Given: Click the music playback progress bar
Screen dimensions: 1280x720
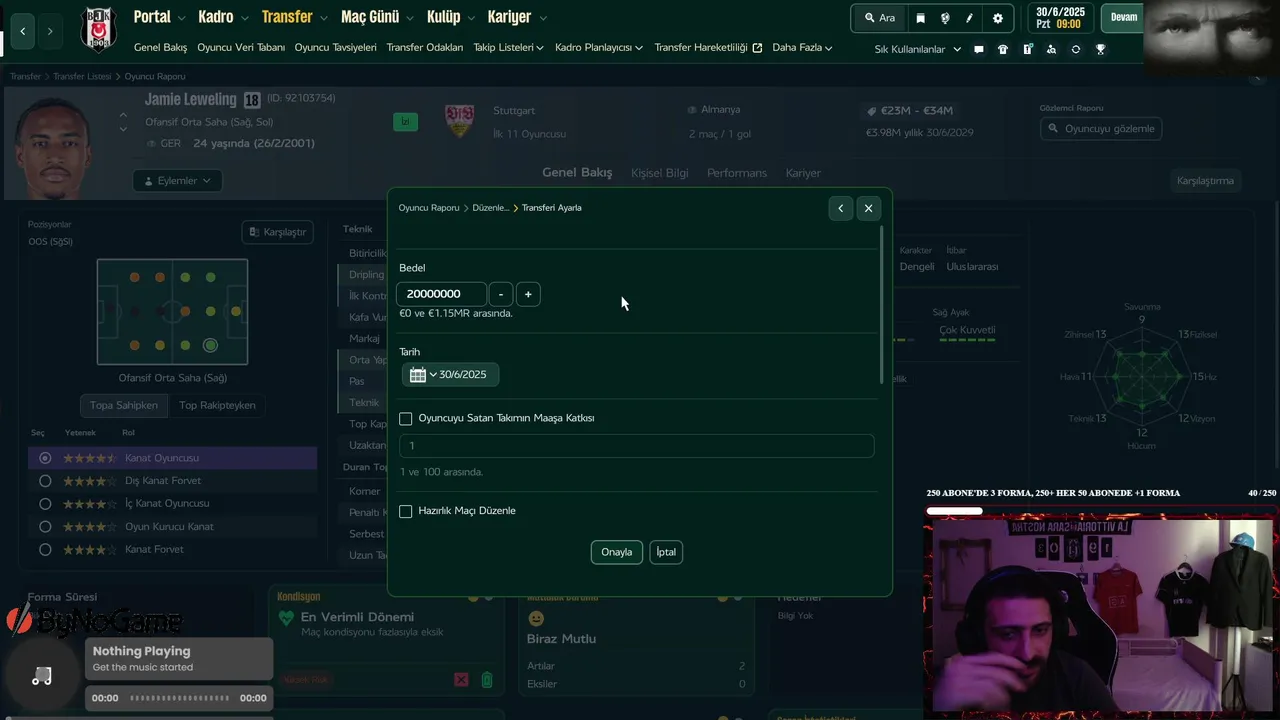Looking at the screenshot, I should [179, 698].
